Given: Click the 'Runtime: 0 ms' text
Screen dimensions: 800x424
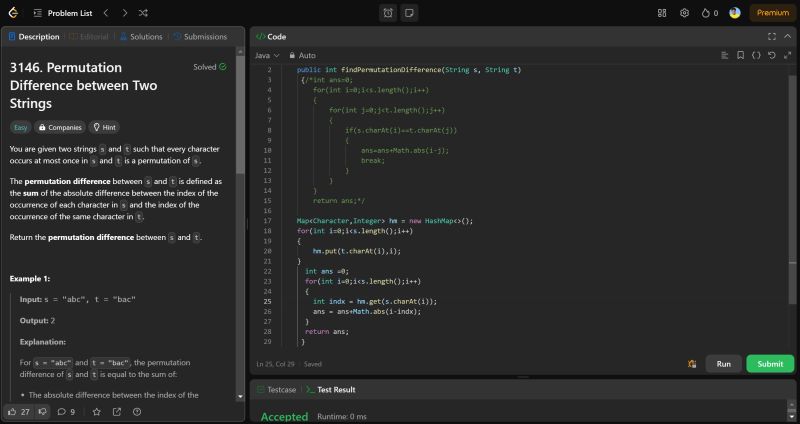Looking at the screenshot, I should click(341, 417).
